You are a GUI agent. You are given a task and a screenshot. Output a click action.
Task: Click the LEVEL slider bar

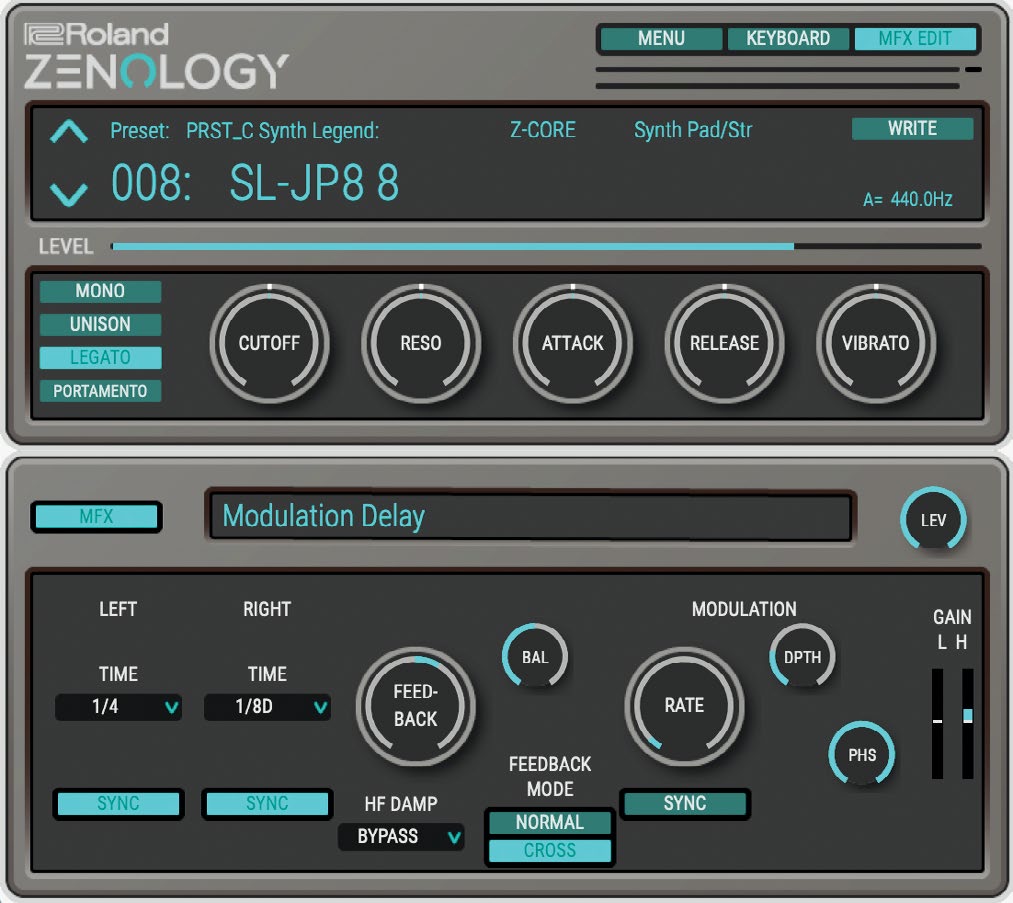click(546, 246)
